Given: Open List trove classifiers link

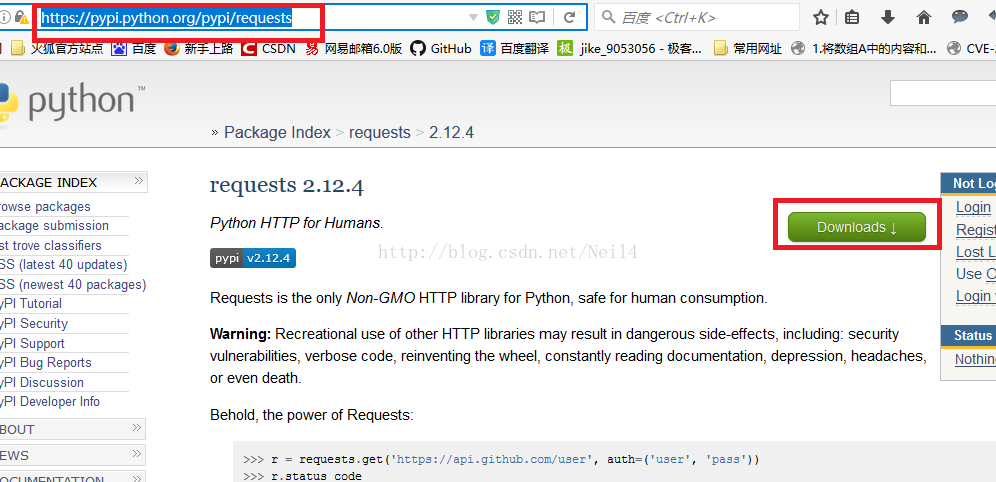Looking at the screenshot, I should (50, 245).
